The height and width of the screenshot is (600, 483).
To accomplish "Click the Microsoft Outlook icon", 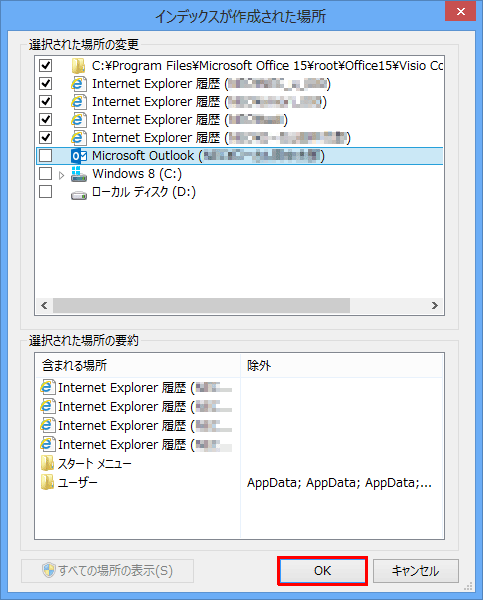I will tap(79, 156).
